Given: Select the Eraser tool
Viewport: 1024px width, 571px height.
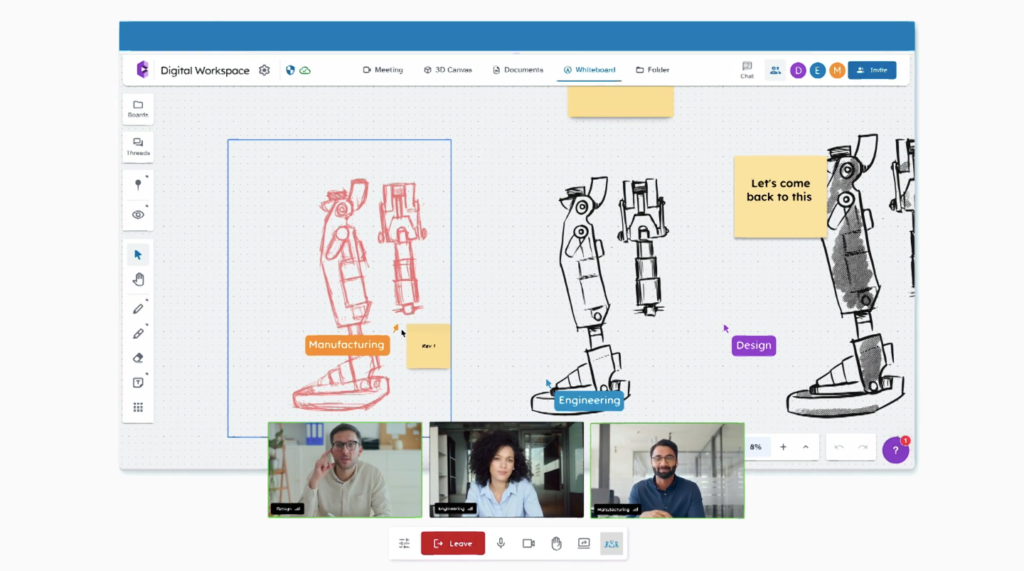Looking at the screenshot, I should 138,358.
